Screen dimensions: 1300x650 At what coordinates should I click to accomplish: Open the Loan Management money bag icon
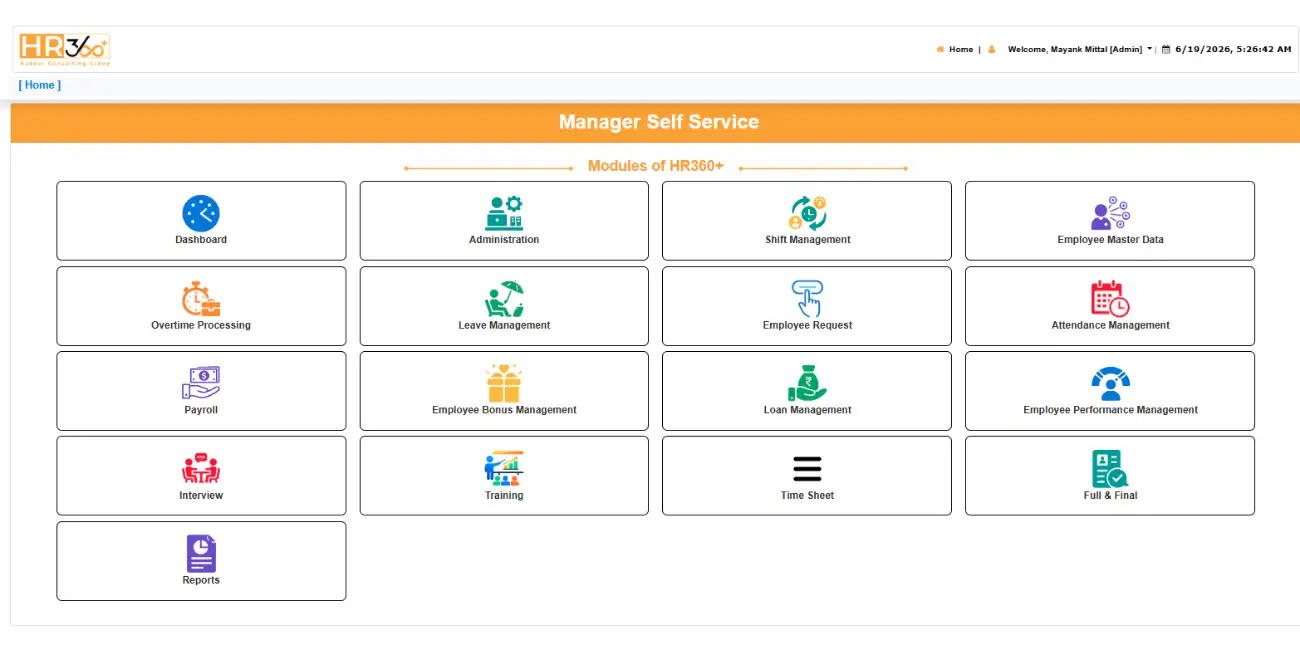pyautogui.click(x=807, y=384)
